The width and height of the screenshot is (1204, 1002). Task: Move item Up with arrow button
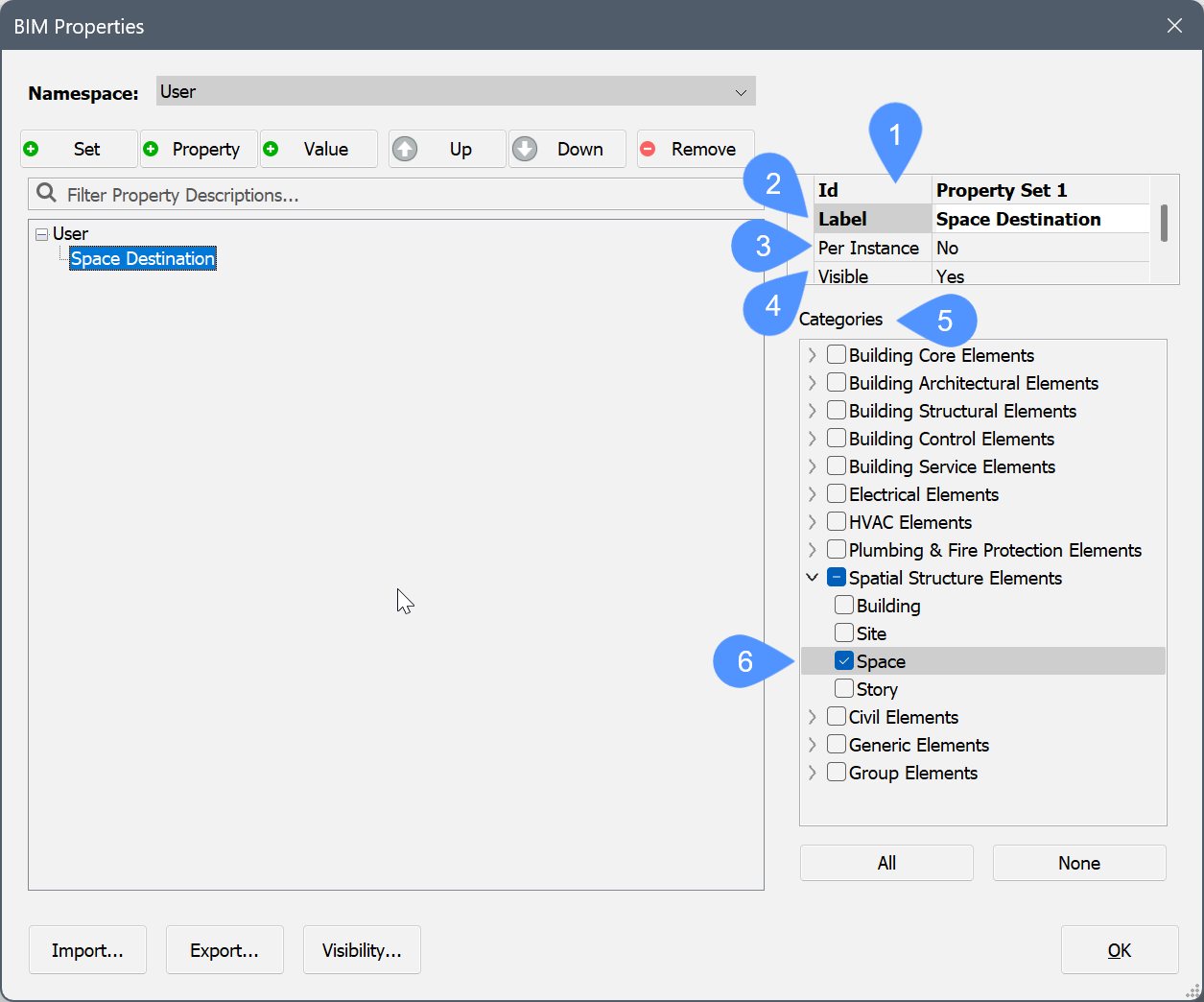click(x=447, y=149)
